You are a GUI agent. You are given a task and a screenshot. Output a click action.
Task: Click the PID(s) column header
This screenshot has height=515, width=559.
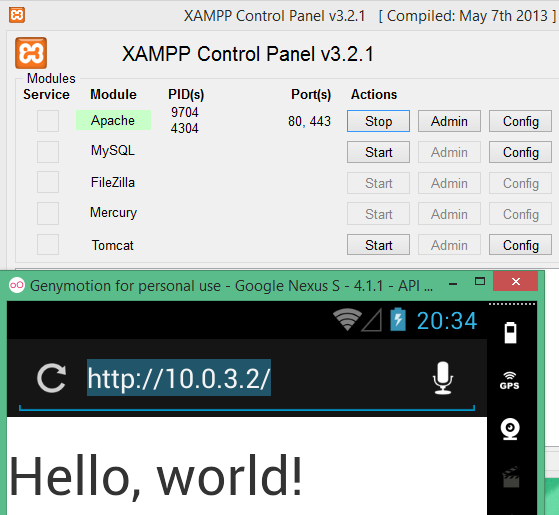pos(186,95)
